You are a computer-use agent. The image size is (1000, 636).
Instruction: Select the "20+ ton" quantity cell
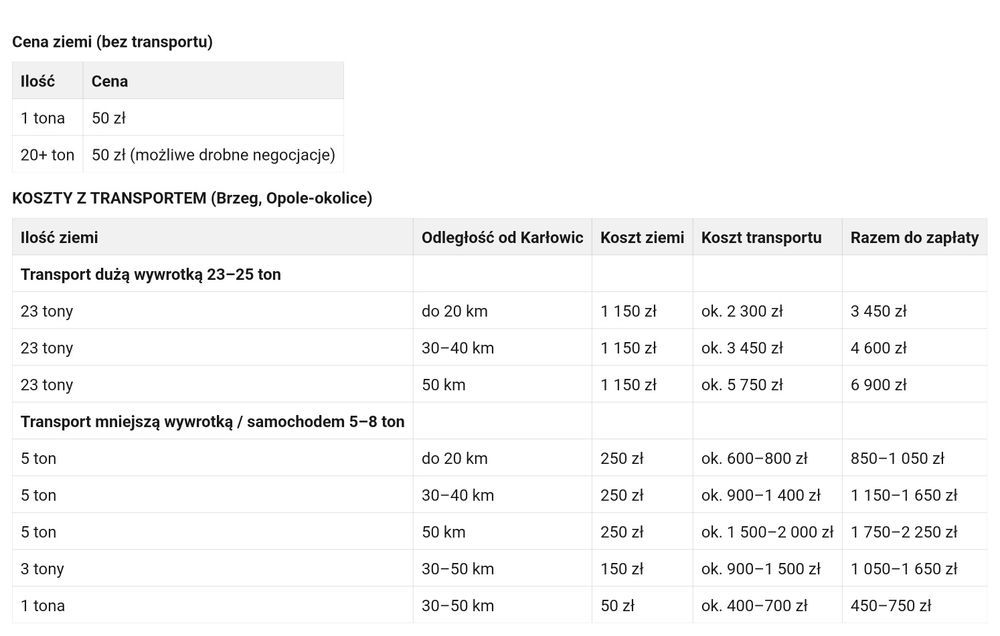point(48,155)
